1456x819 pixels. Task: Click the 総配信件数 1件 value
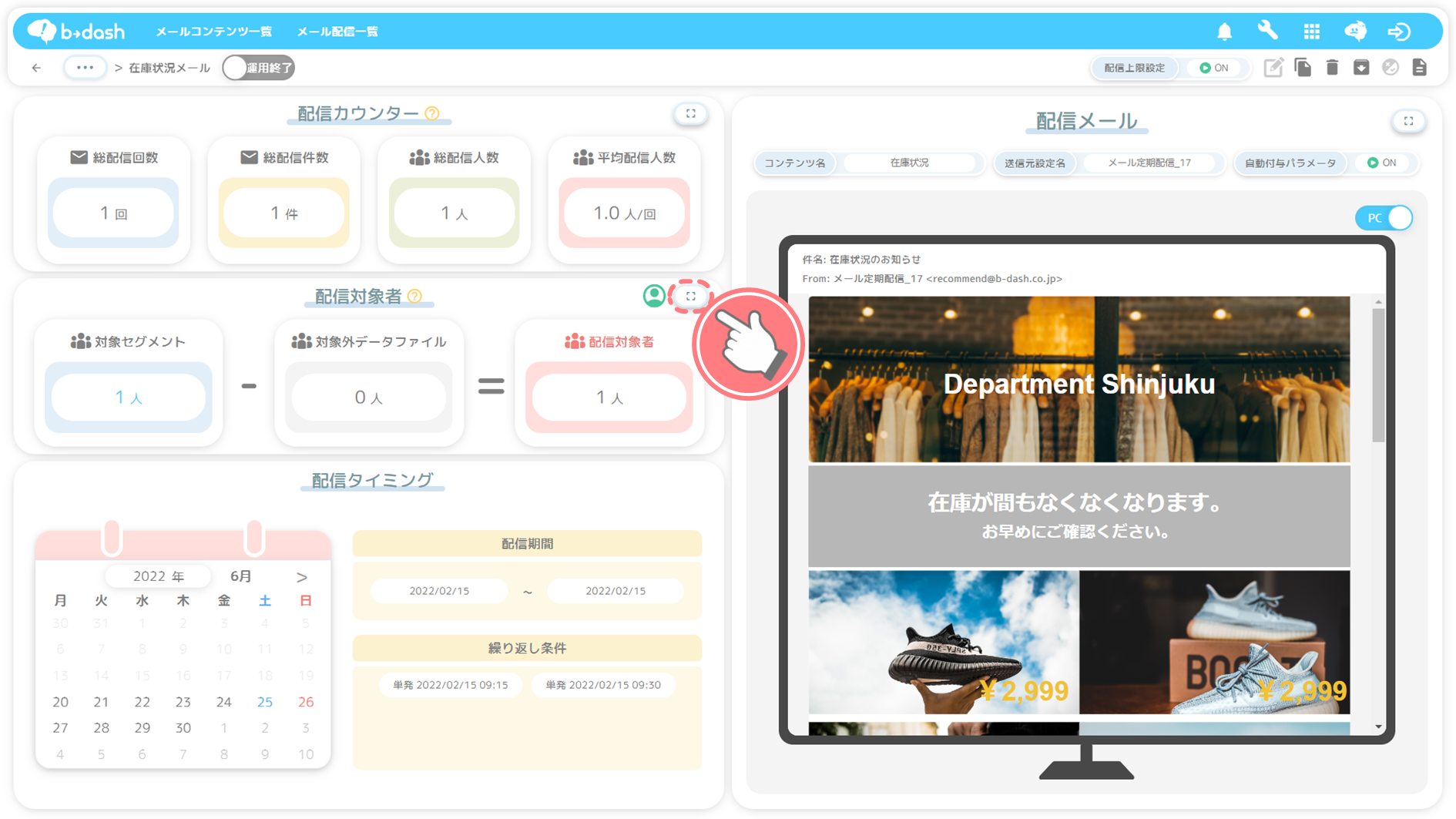tap(284, 213)
